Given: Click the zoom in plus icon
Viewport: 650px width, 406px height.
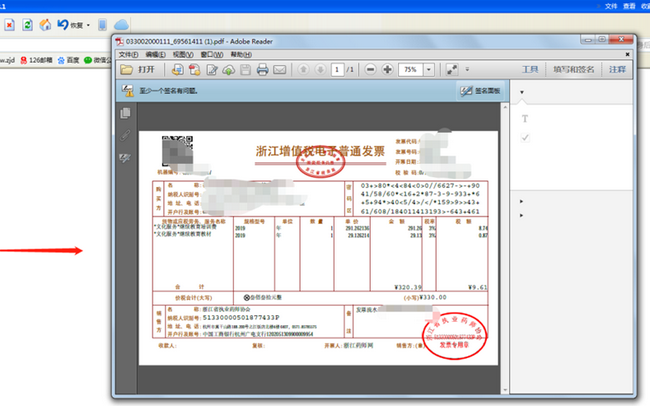Looking at the screenshot, I should (x=387, y=70).
